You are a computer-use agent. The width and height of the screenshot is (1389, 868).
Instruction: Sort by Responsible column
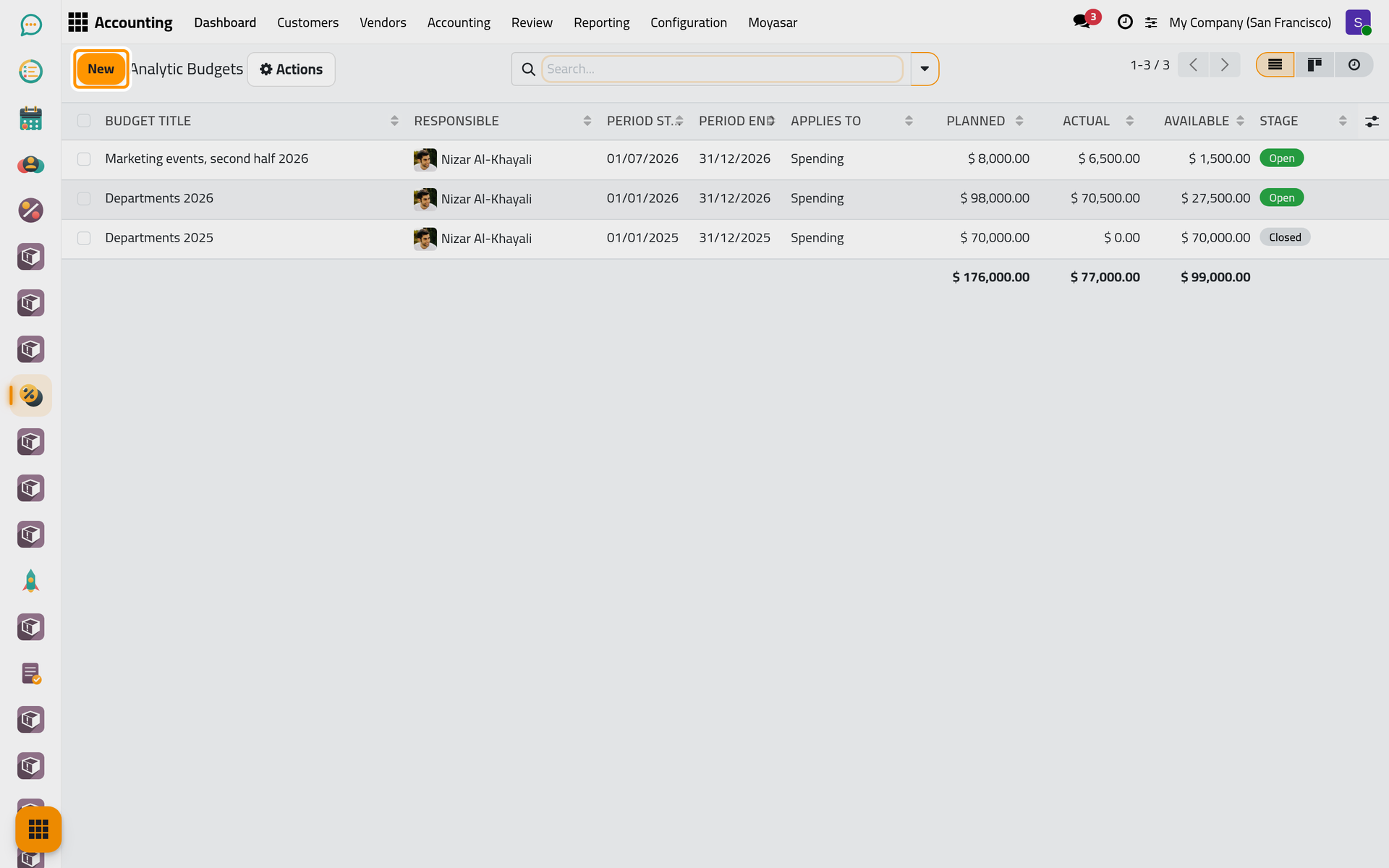(x=502, y=121)
